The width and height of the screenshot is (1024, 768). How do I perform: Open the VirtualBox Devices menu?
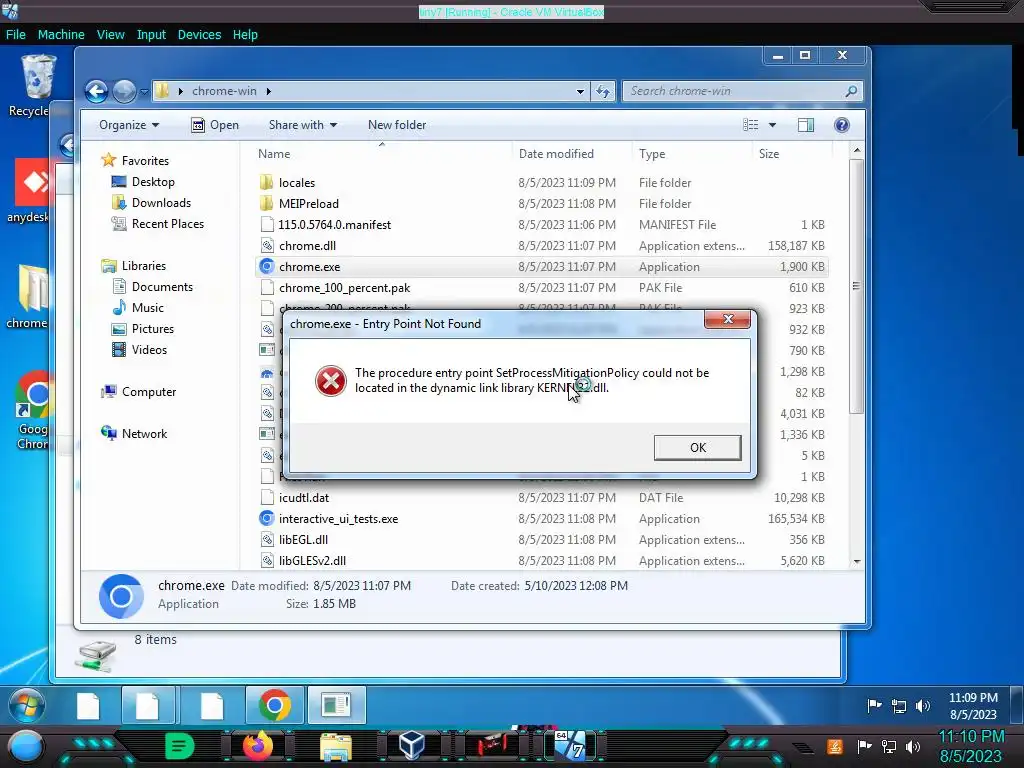coord(199,35)
